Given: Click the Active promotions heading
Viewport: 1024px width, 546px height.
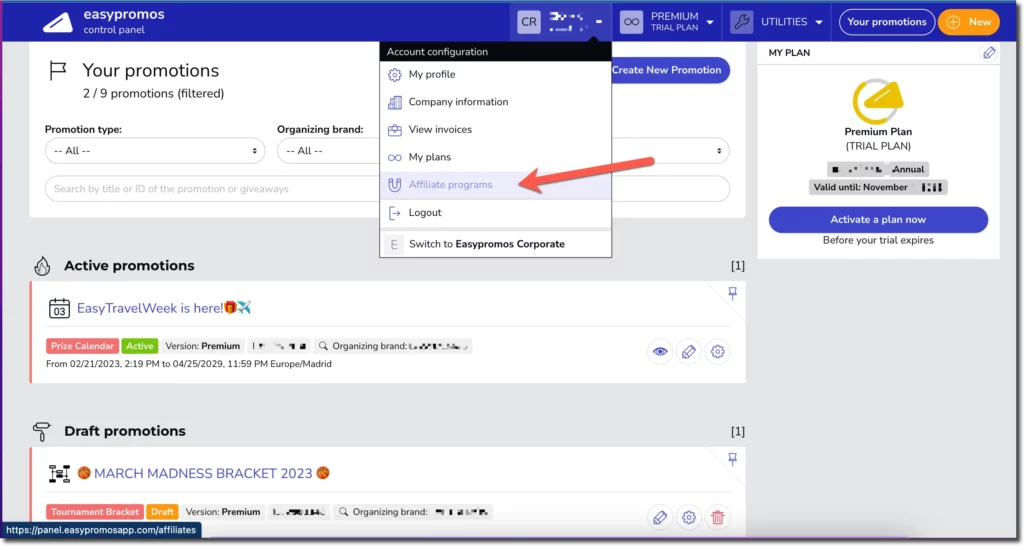Looking at the screenshot, I should pyautogui.click(x=129, y=266).
